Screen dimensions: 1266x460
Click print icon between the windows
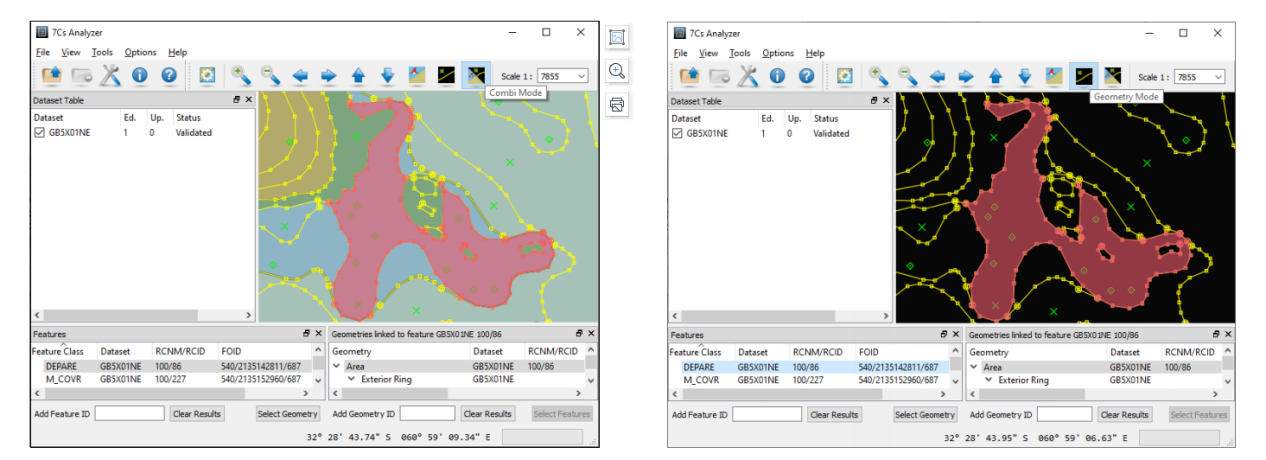pos(617,104)
